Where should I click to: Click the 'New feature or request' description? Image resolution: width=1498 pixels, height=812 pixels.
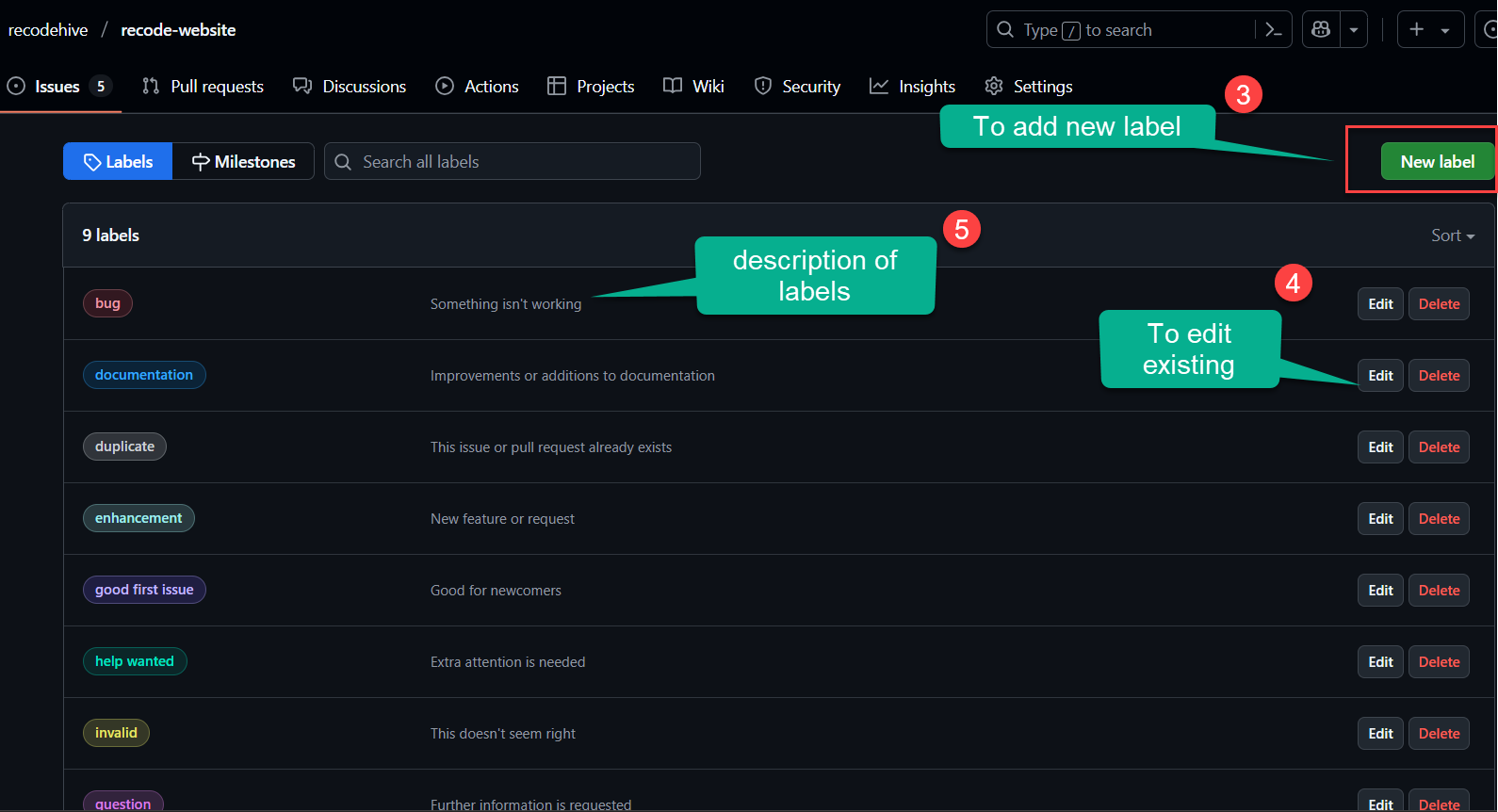(x=502, y=519)
